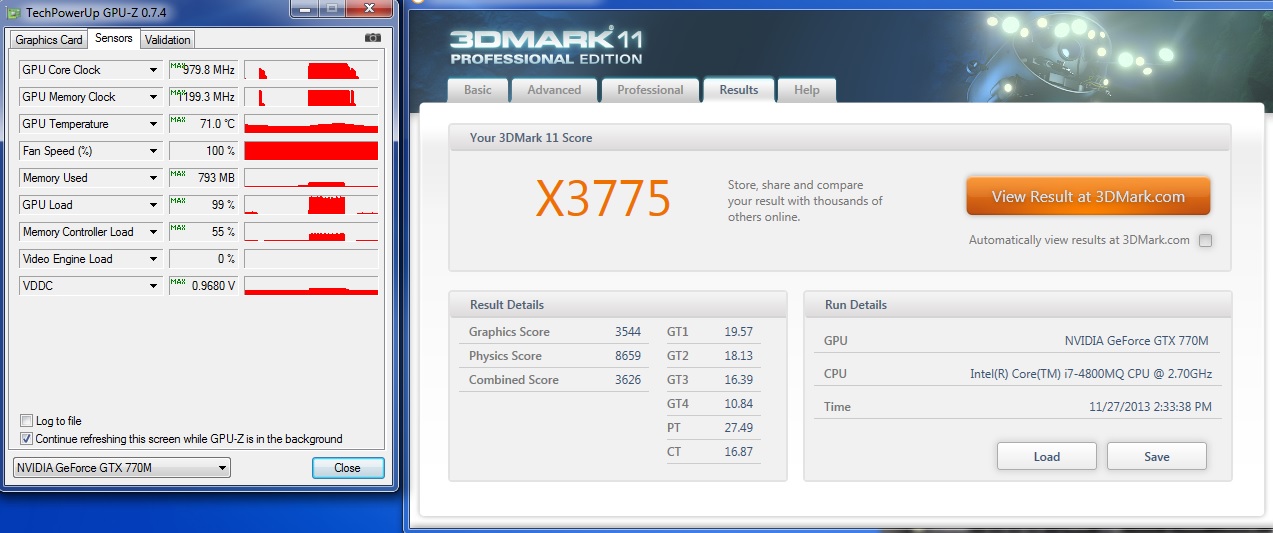
Task: Open the Memory Controller Load dropdown
Action: pyautogui.click(x=154, y=232)
